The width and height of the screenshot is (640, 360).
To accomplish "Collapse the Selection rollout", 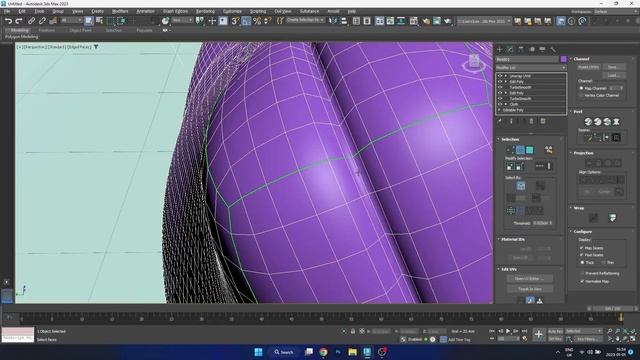I will 510,140.
